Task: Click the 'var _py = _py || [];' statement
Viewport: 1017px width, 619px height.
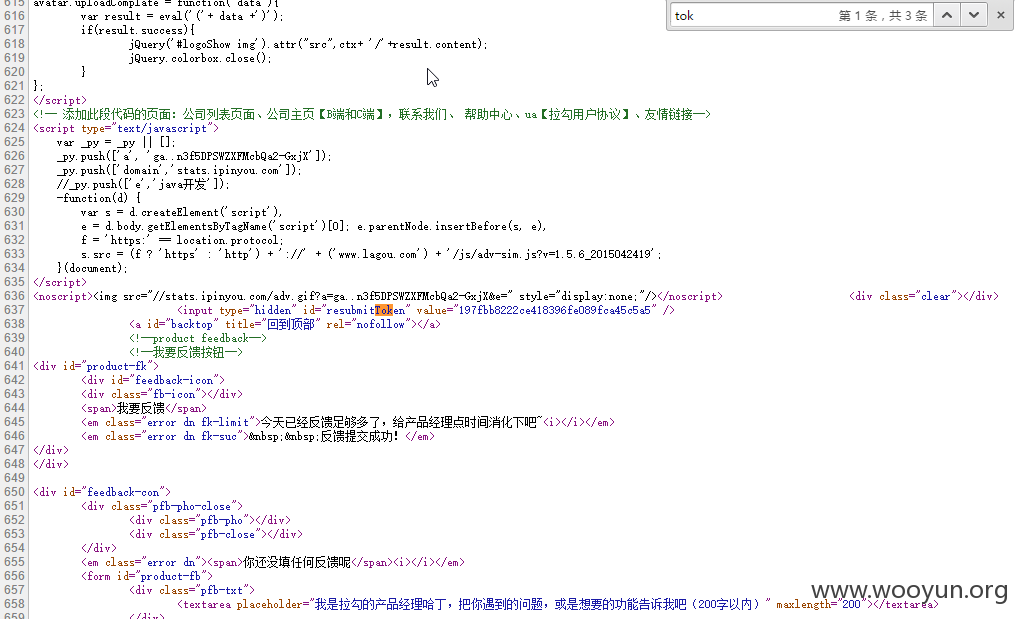Action: [117, 142]
